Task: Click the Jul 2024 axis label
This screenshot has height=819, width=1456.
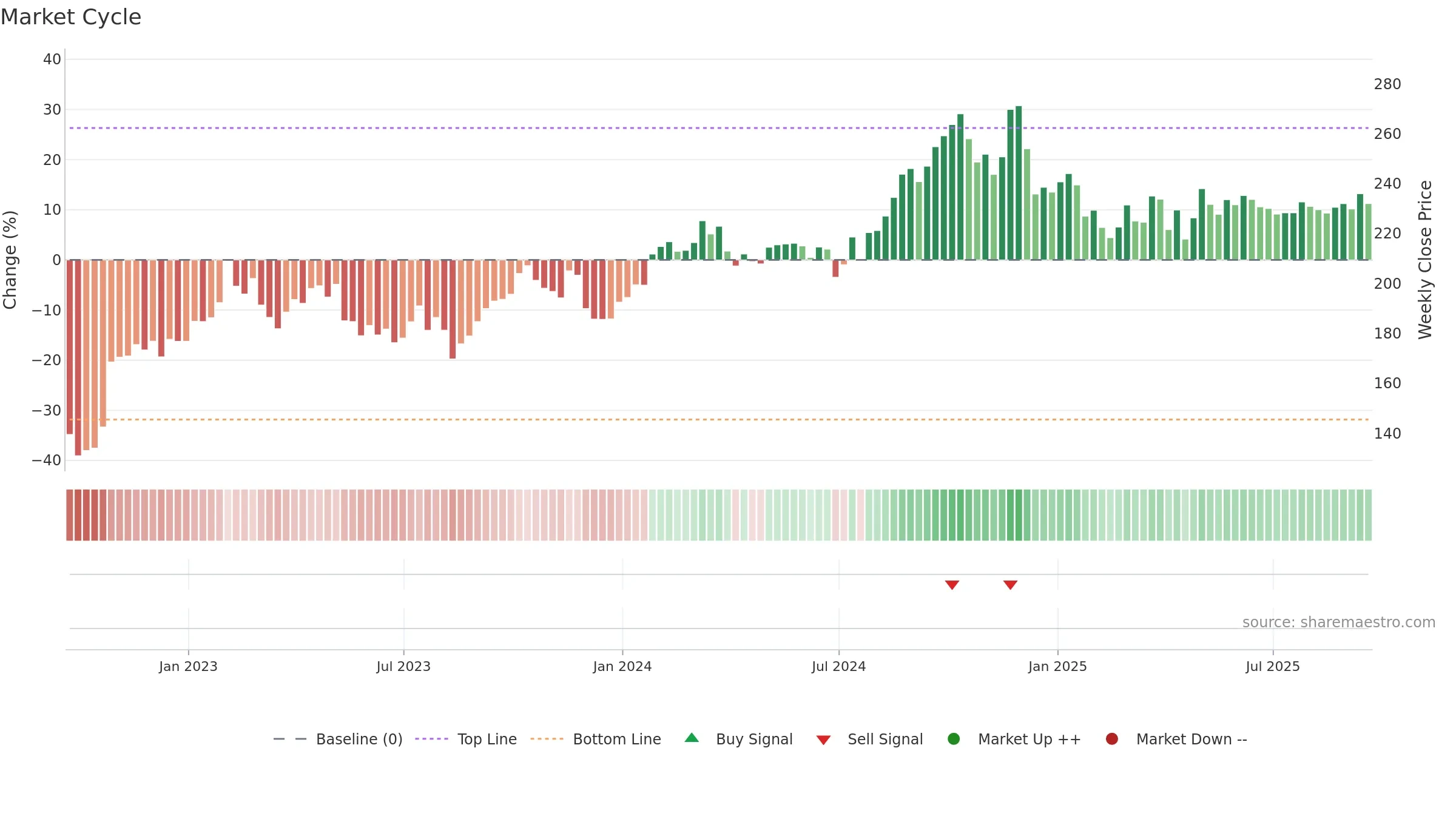Action: pos(839,666)
